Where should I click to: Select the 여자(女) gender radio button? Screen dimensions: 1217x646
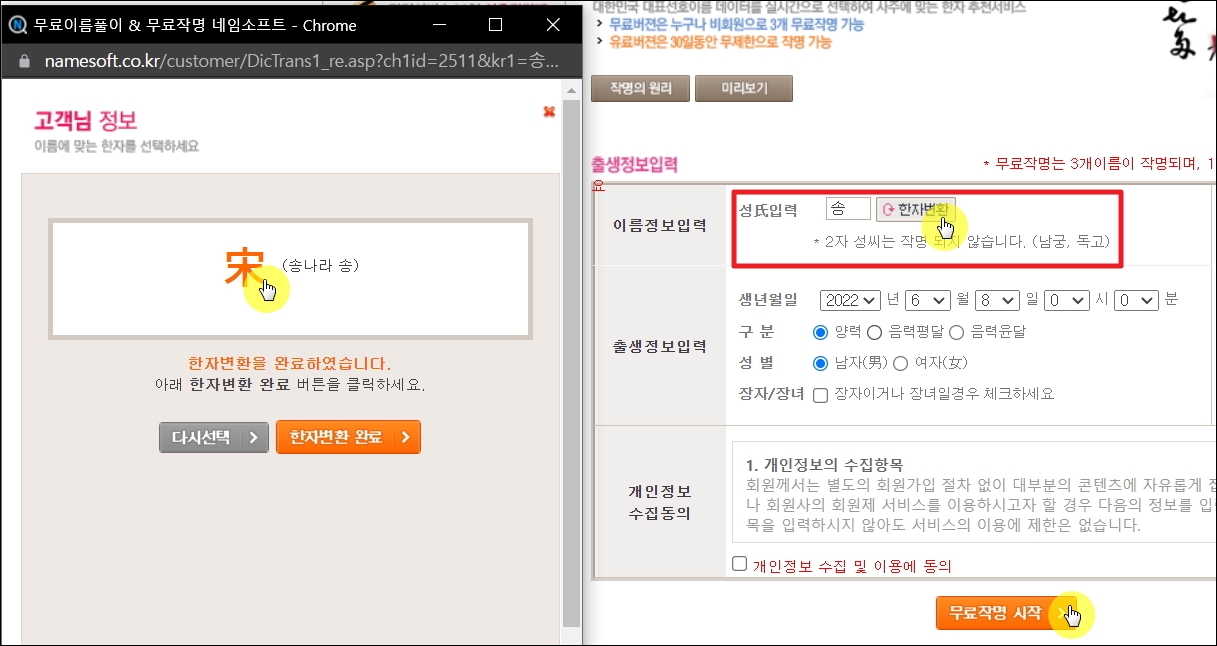pyautogui.click(x=899, y=363)
